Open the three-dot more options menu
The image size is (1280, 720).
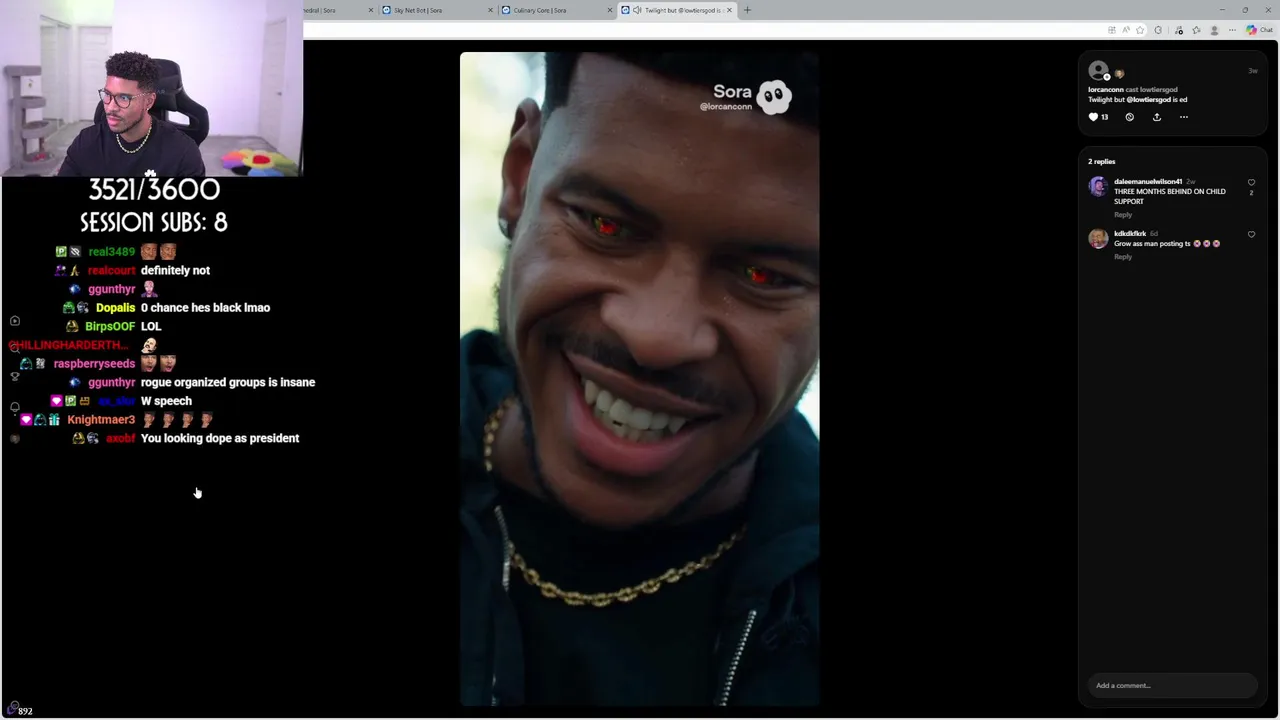point(1184,117)
